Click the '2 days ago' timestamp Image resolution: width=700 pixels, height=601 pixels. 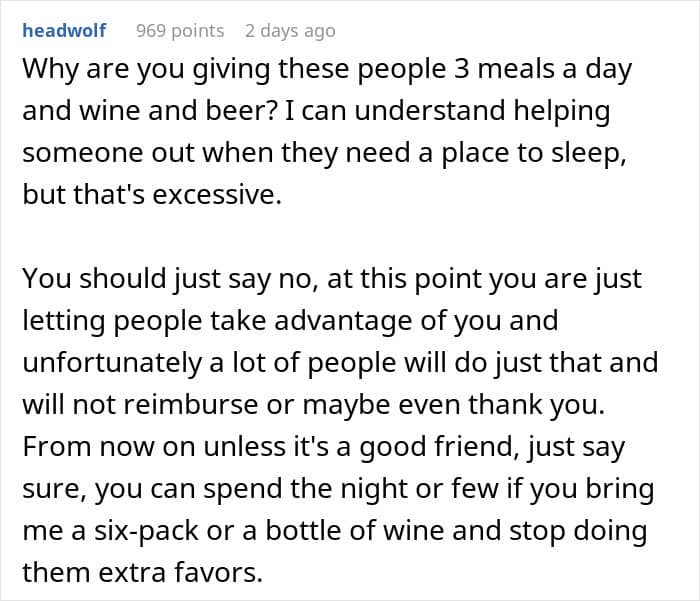[290, 31]
